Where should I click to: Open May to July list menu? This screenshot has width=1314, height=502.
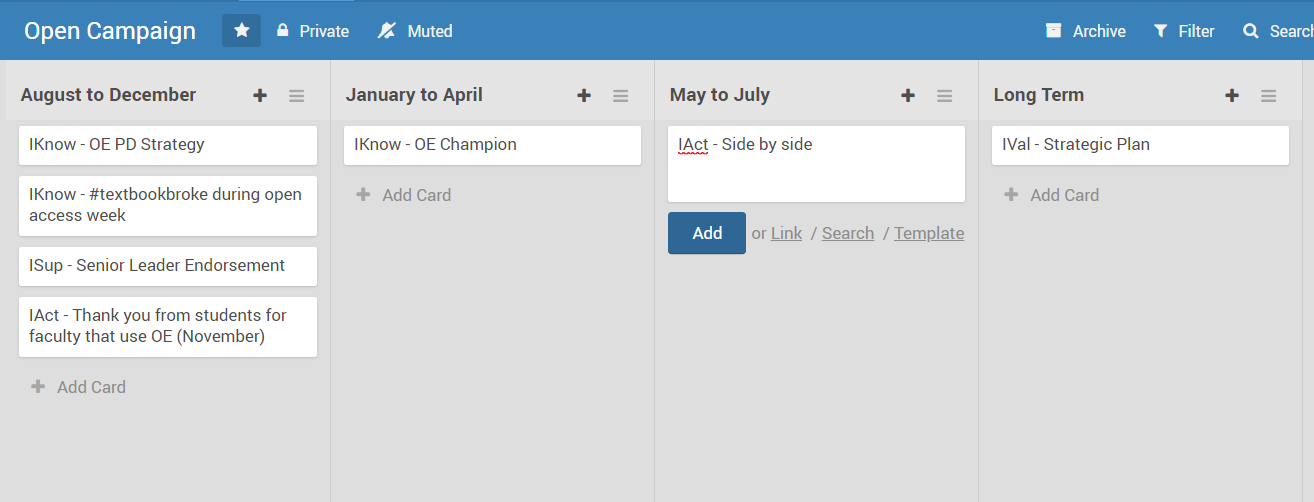coord(944,96)
